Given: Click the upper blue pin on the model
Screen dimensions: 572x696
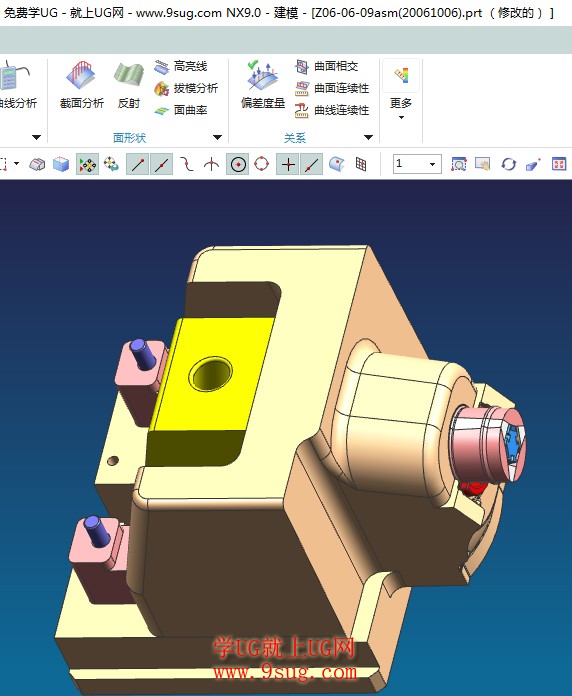Looking at the screenshot, I should [x=141, y=353].
